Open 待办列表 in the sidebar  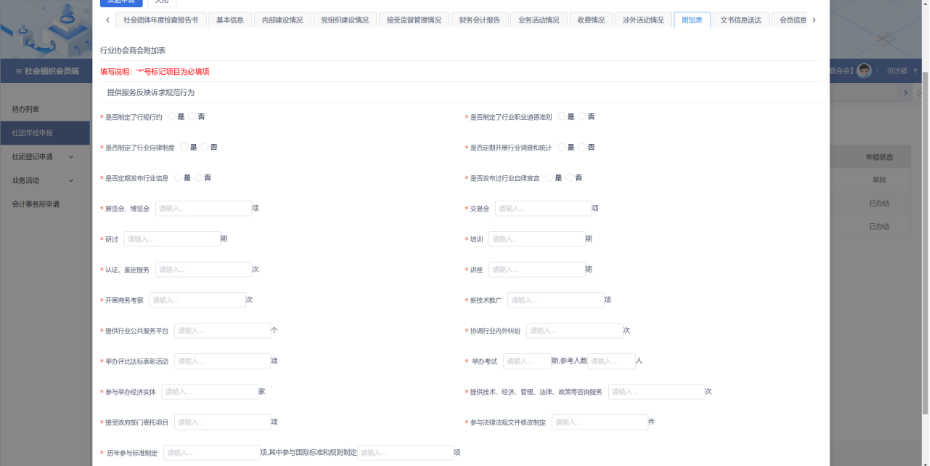pyautogui.click(x=26, y=108)
